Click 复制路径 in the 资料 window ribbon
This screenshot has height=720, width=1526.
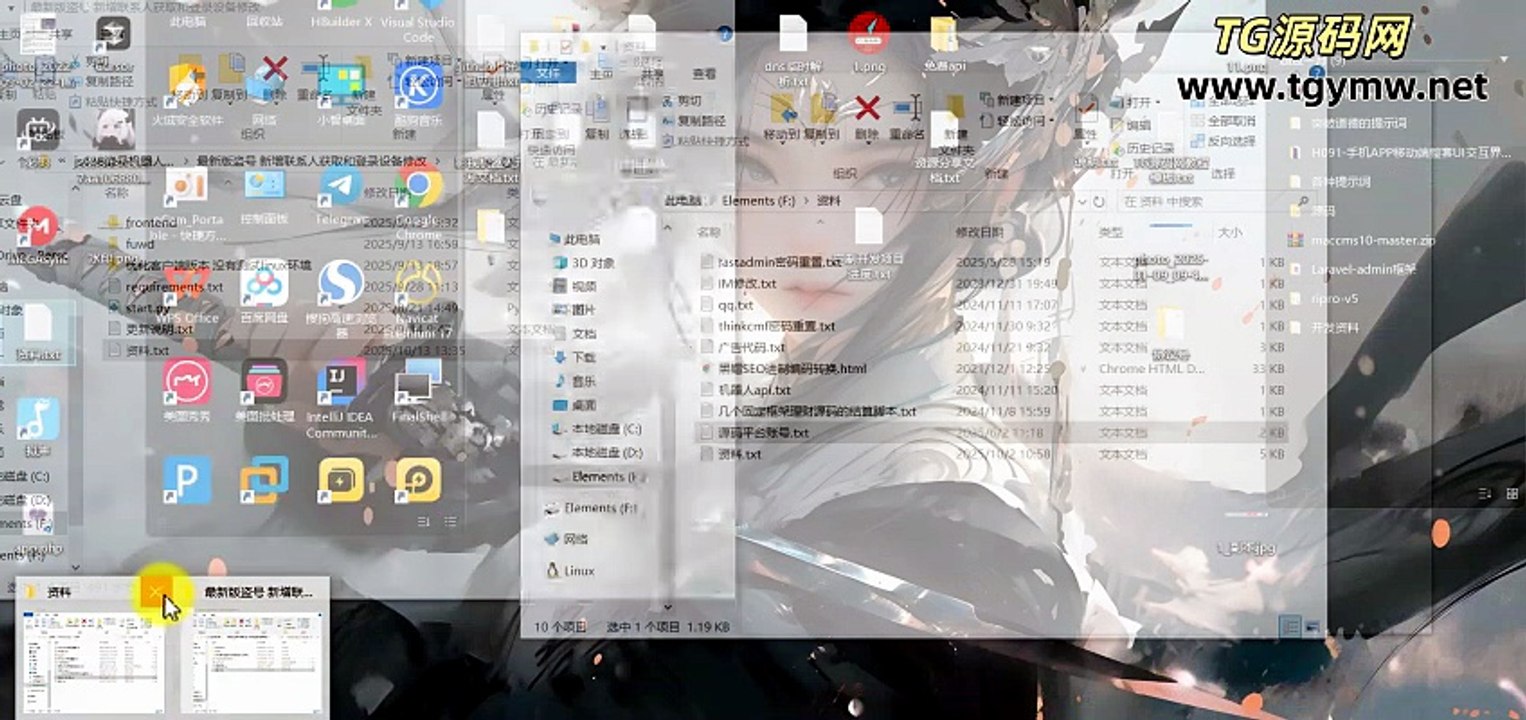(693, 120)
